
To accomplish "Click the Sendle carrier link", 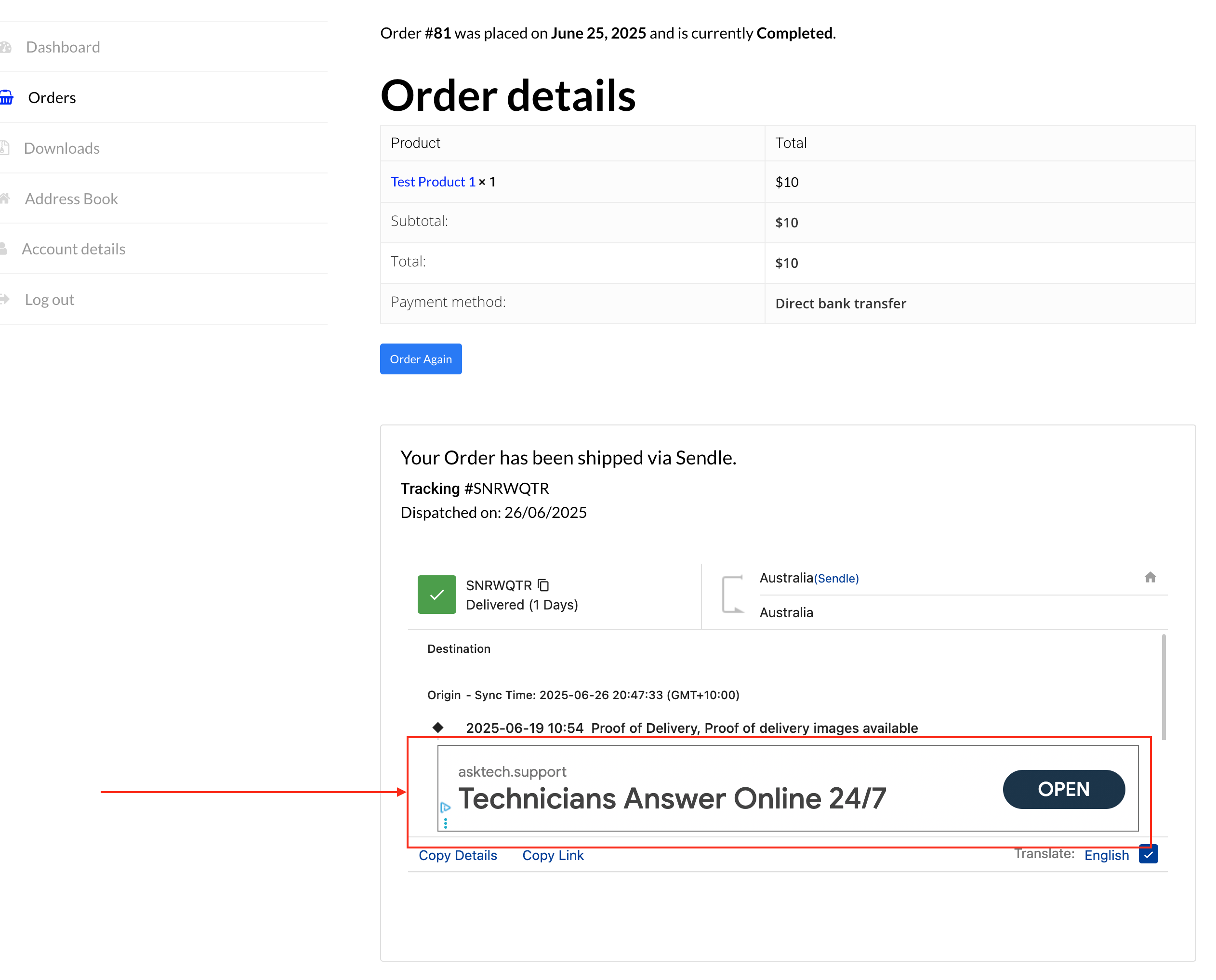I will pos(836,578).
